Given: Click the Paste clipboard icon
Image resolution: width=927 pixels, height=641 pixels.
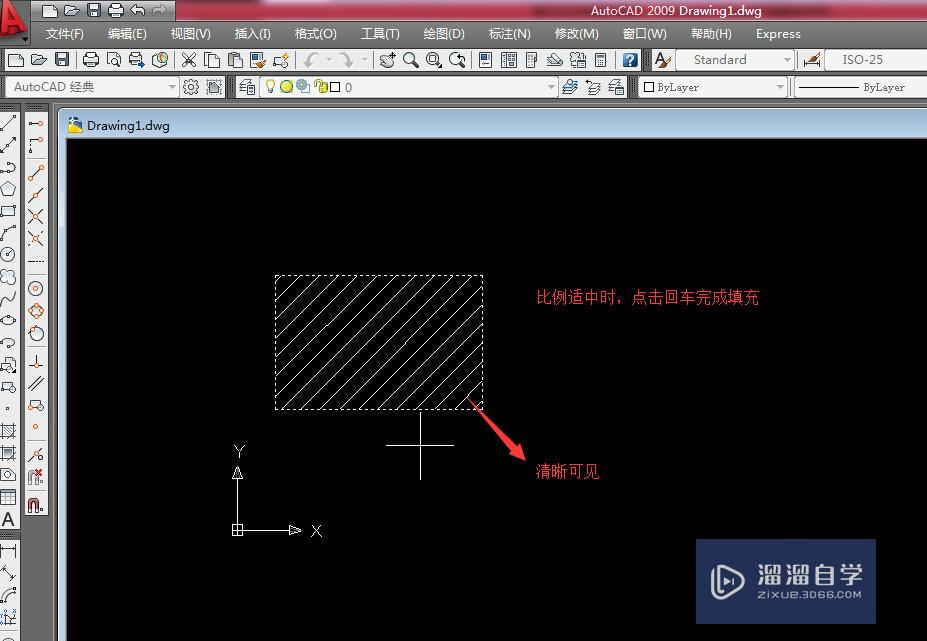Looking at the screenshot, I should [x=235, y=60].
